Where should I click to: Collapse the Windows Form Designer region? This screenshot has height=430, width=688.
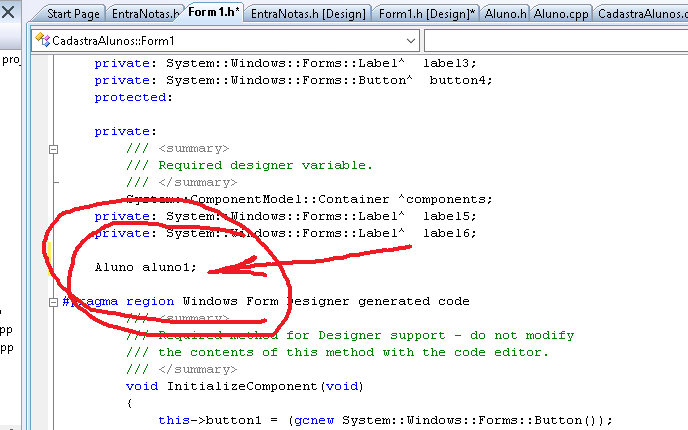pyautogui.click(x=54, y=301)
